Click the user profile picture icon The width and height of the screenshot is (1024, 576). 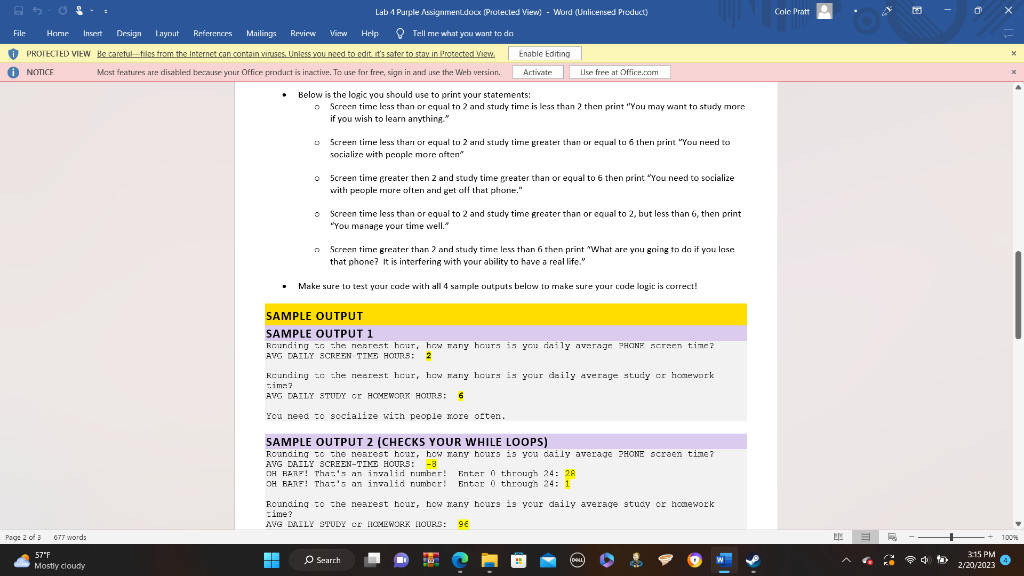click(x=825, y=11)
